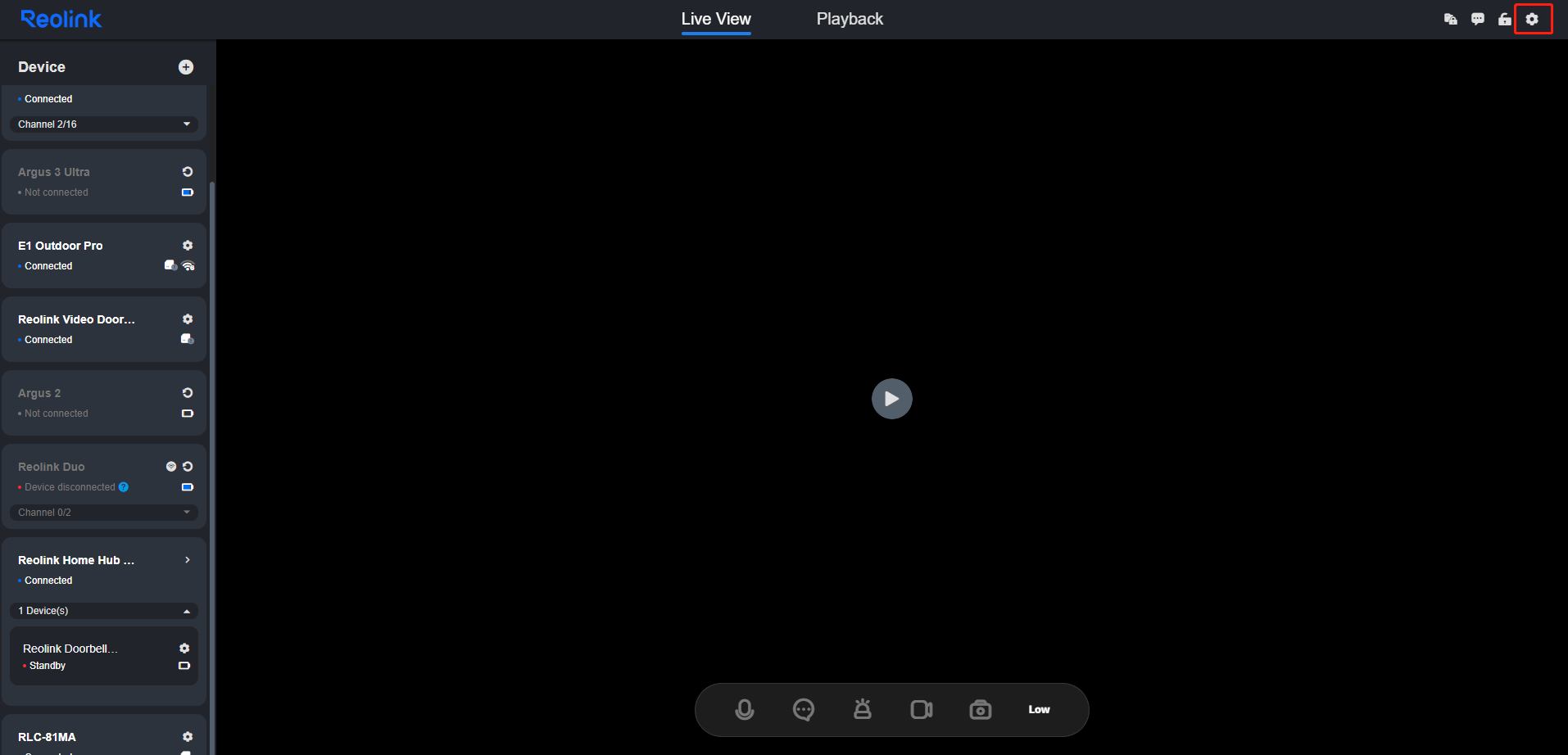Screen dimensions: 1568x755
Task: Select Reolink Doorbell… under Home Hub
Action: click(104, 656)
